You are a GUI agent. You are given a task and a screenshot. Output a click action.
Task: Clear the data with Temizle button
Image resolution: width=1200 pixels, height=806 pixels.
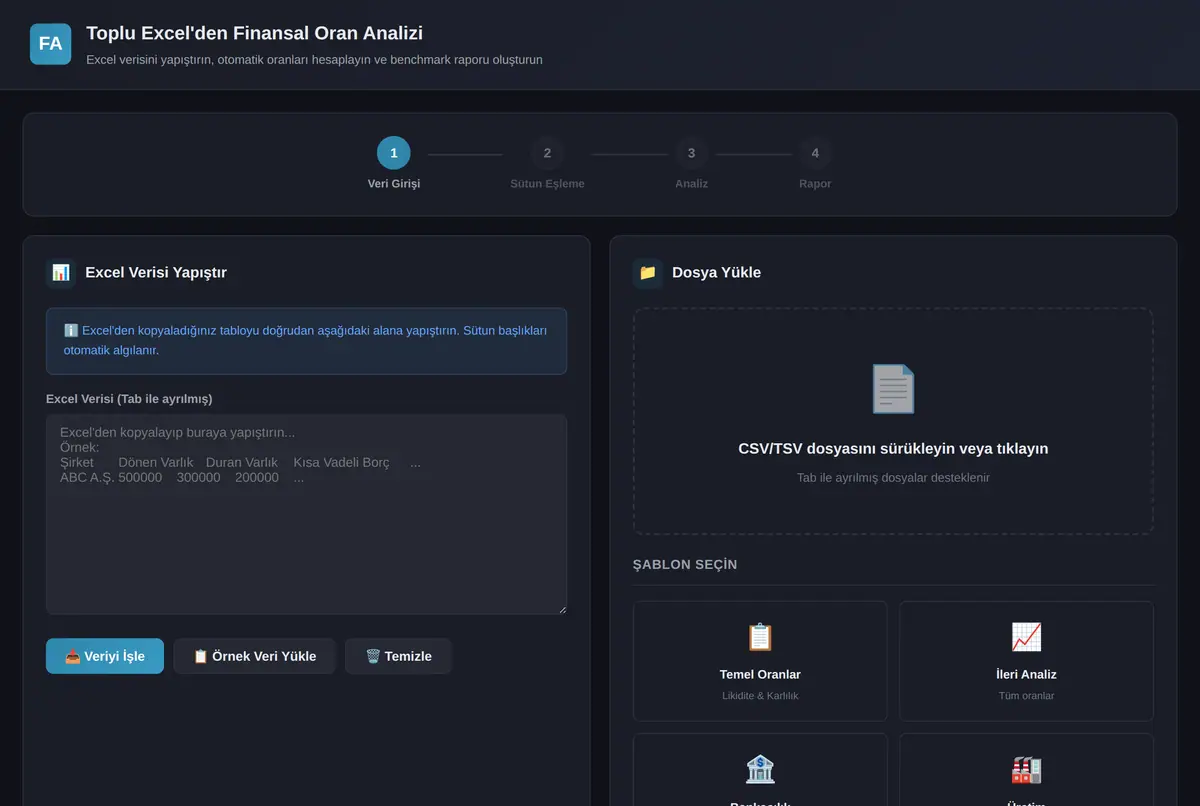[x=398, y=656]
